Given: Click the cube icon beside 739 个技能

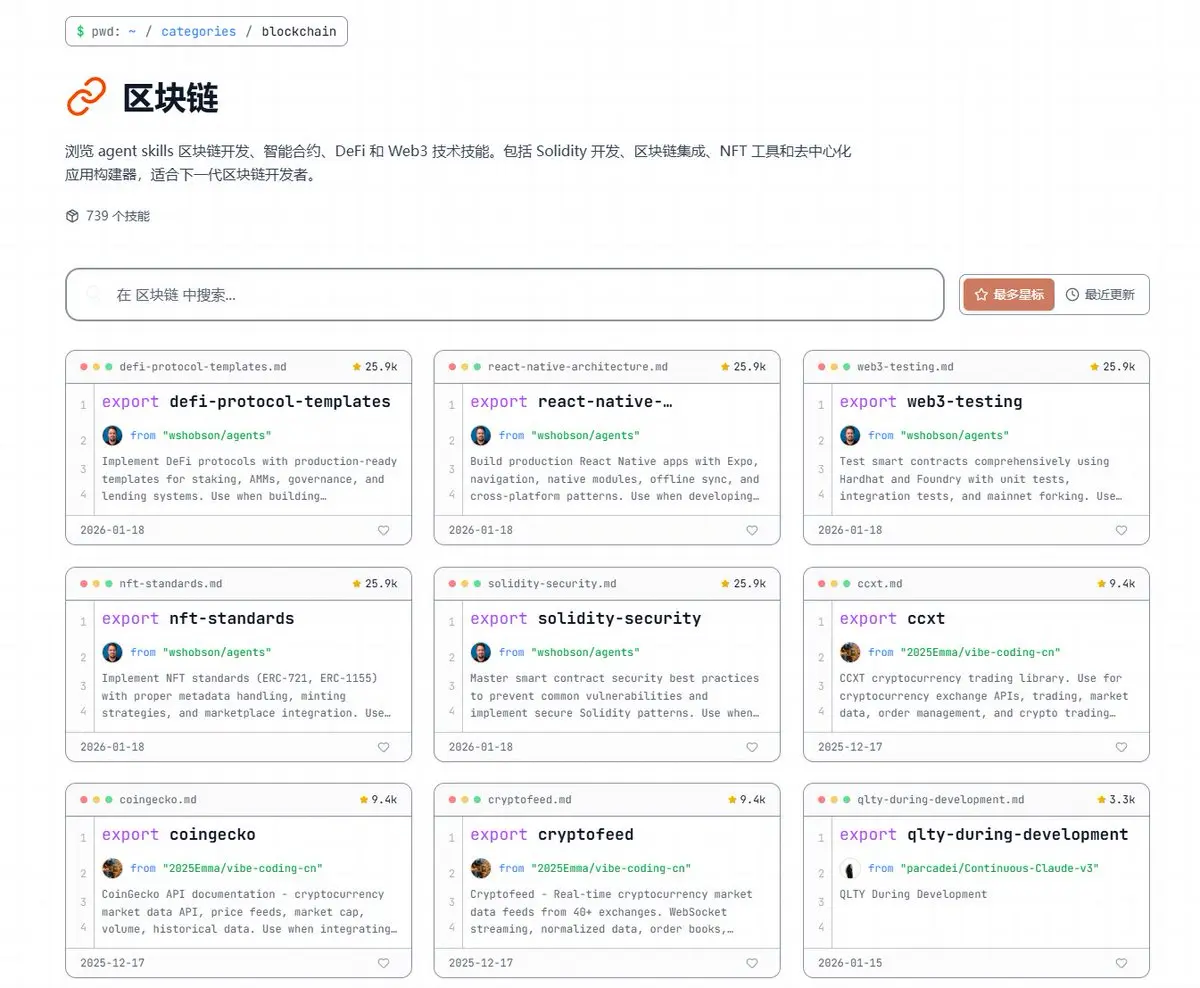Looking at the screenshot, I should point(72,216).
